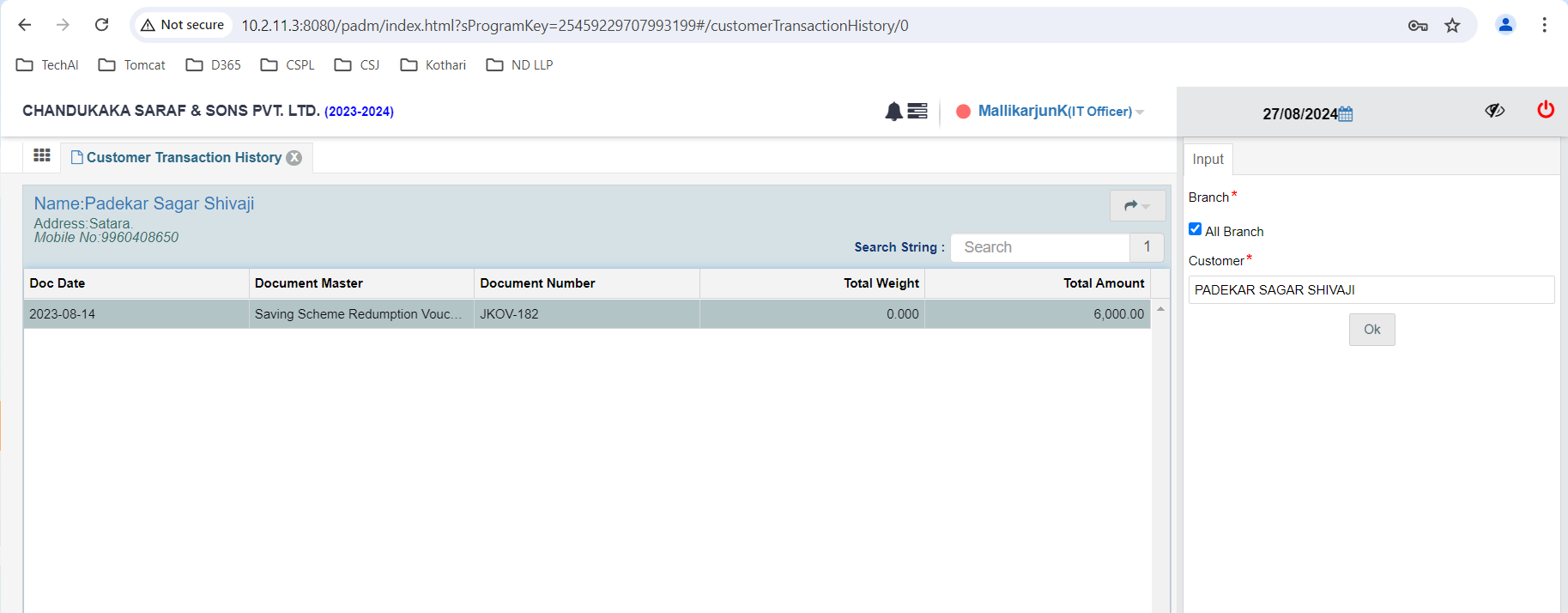This screenshot has width=1568, height=613.
Task: Click the browser address URL field
Action: [574, 26]
